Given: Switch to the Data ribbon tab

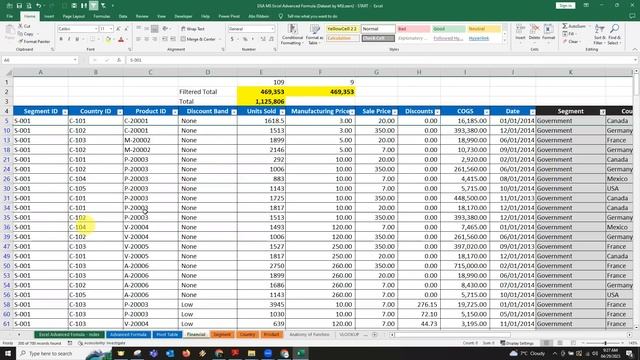Looking at the screenshot, I should 123,16.
